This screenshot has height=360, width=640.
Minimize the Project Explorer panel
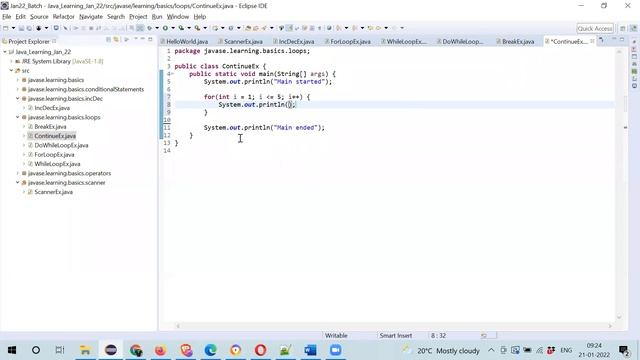[143, 39]
